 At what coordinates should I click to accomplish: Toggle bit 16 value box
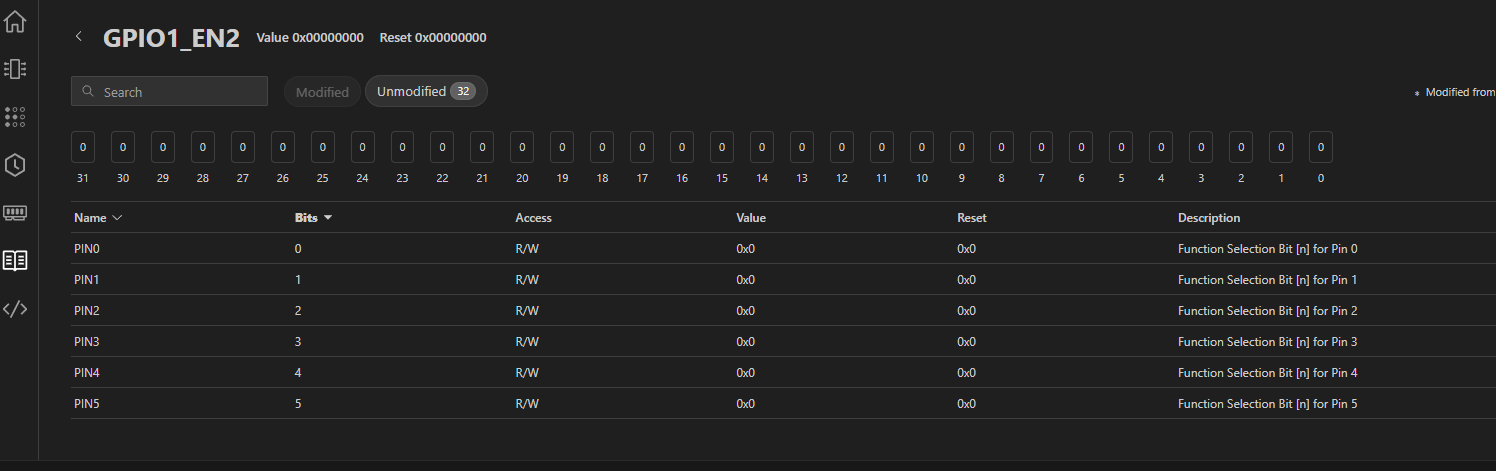(x=682, y=147)
